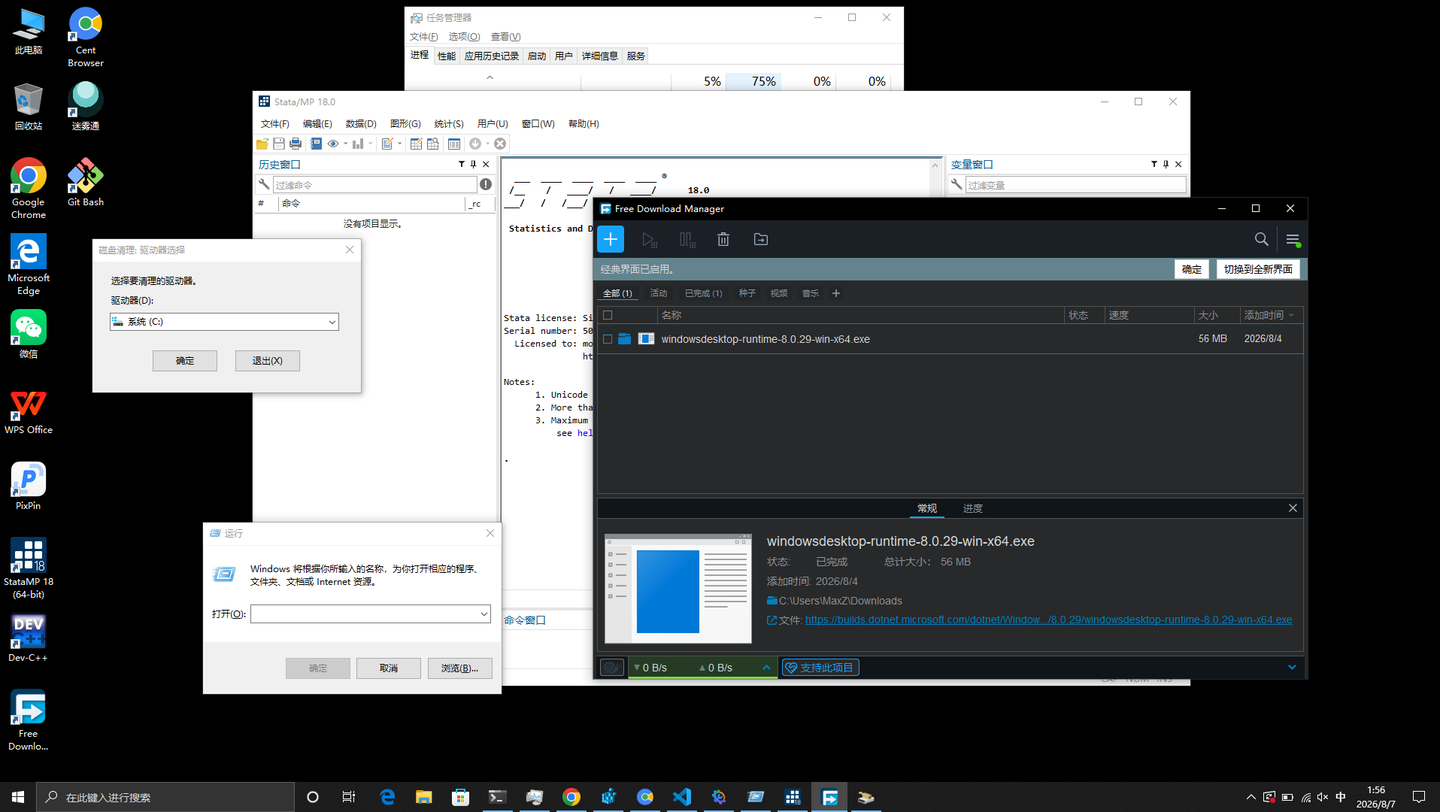Click the Variables Manager icon in Stata toolbar

[454, 144]
